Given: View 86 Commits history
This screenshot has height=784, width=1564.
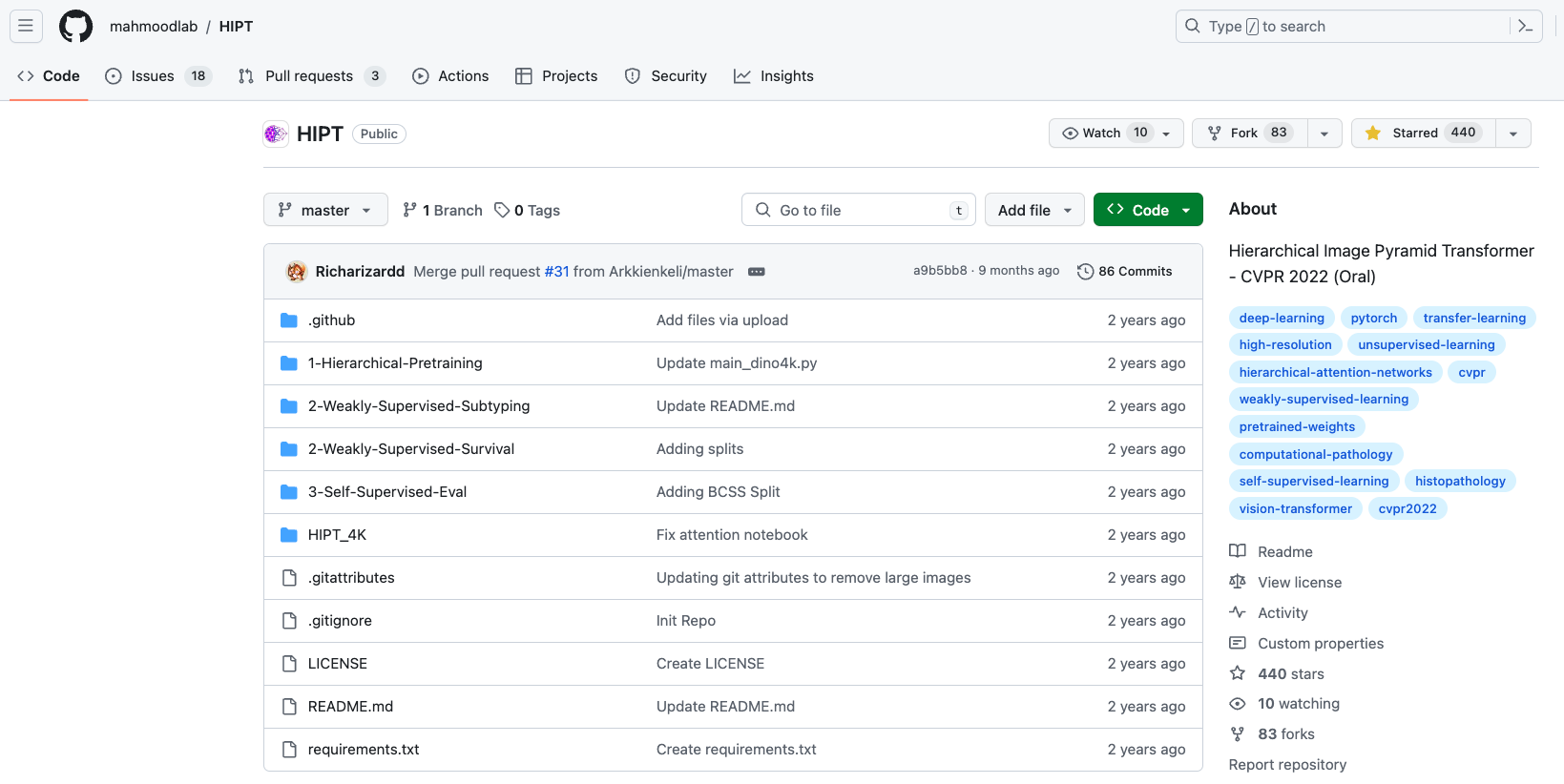Looking at the screenshot, I should 1125,272.
